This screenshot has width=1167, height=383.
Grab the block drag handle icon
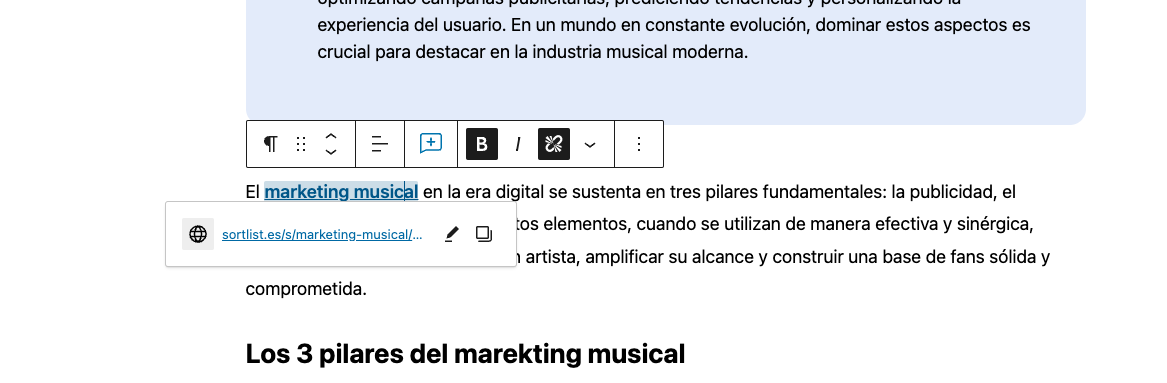tap(301, 144)
